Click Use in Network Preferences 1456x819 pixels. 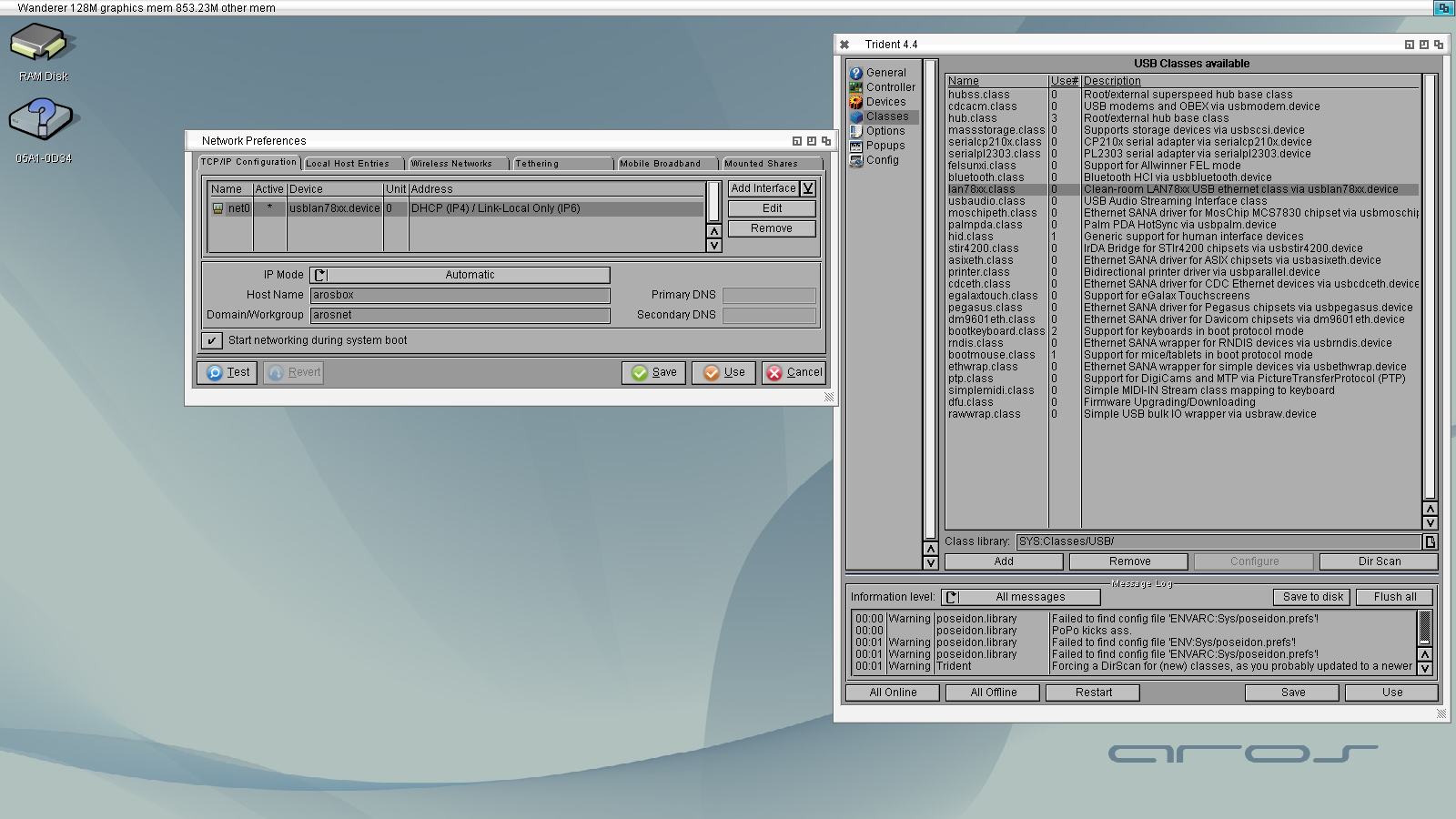[723, 372]
